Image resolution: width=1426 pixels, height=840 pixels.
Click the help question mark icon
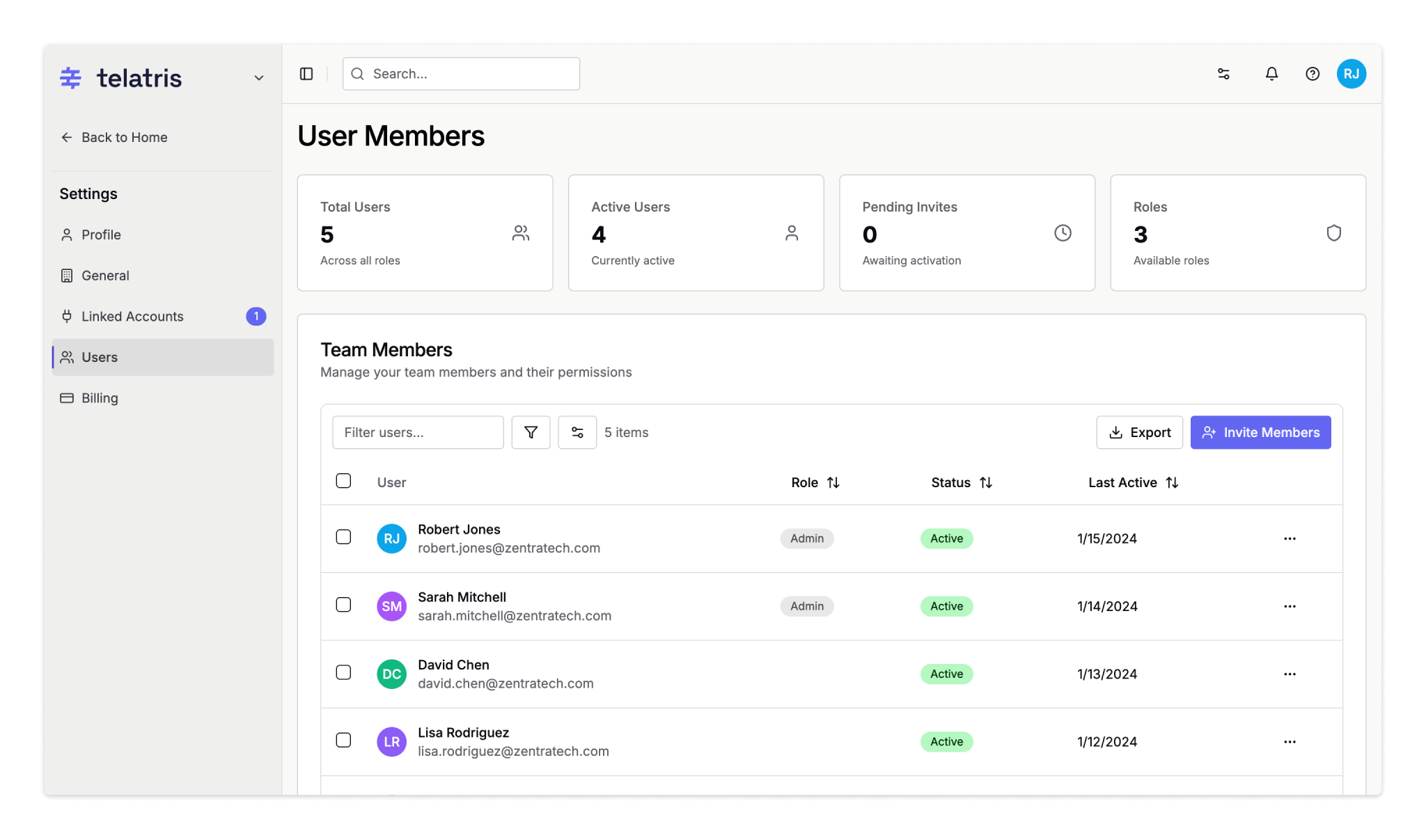click(1313, 74)
